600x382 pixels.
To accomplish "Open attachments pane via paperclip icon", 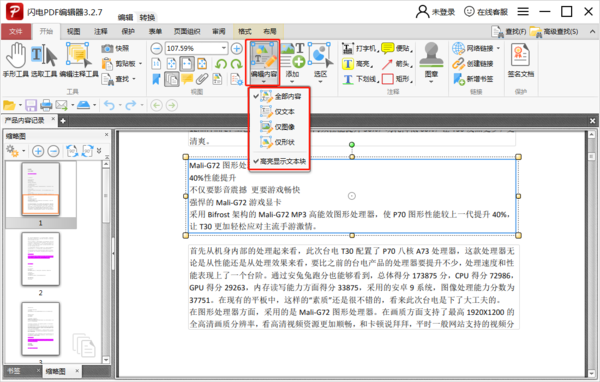I will [202, 79].
